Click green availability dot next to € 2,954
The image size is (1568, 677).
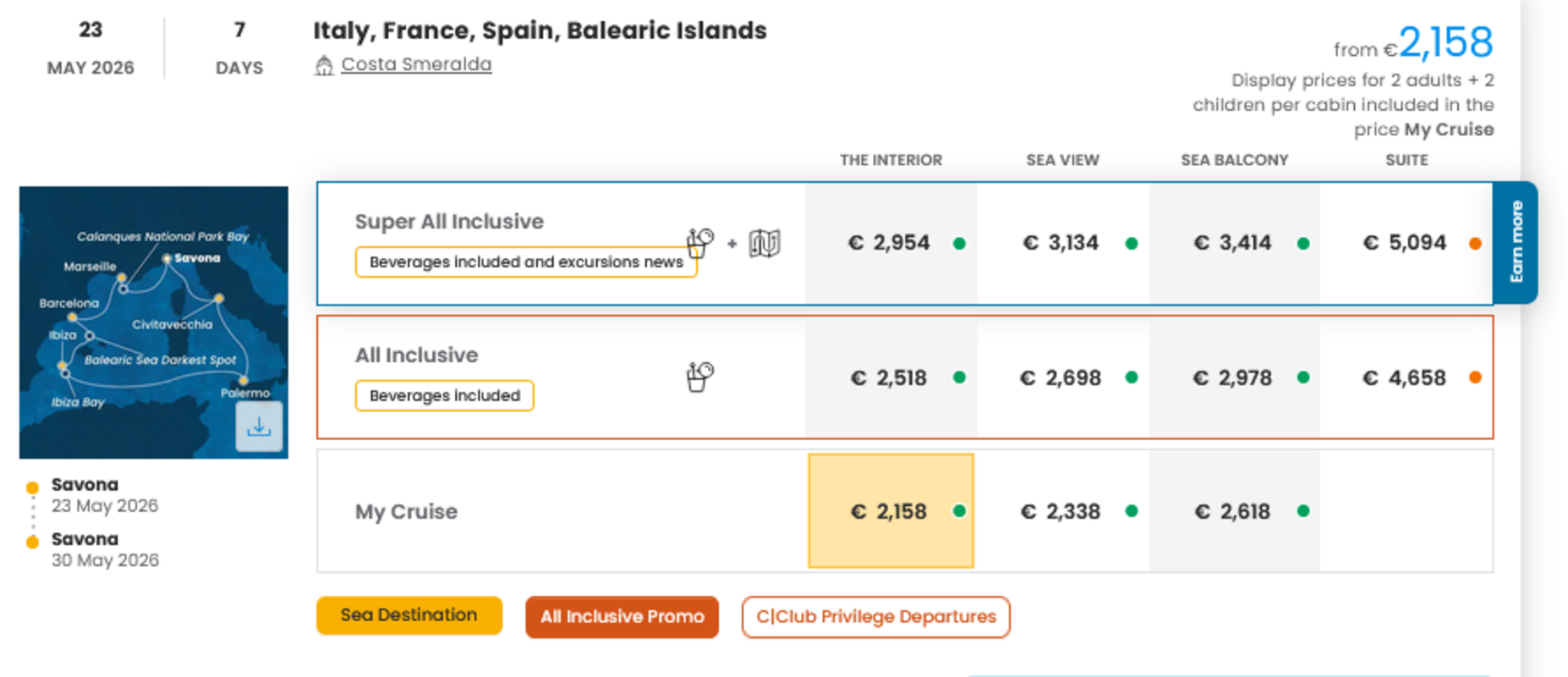pos(959,244)
